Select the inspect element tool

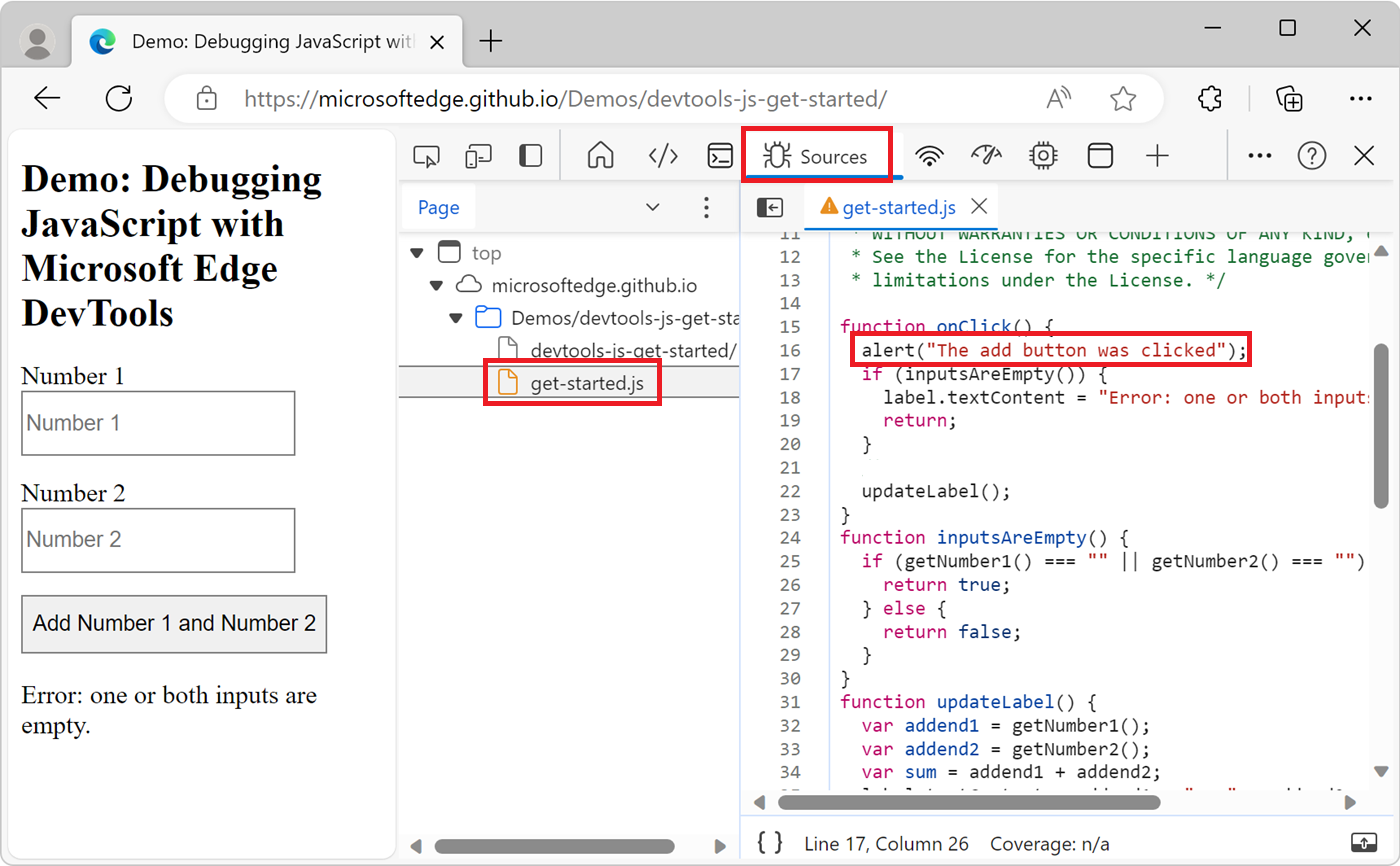(427, 155)
